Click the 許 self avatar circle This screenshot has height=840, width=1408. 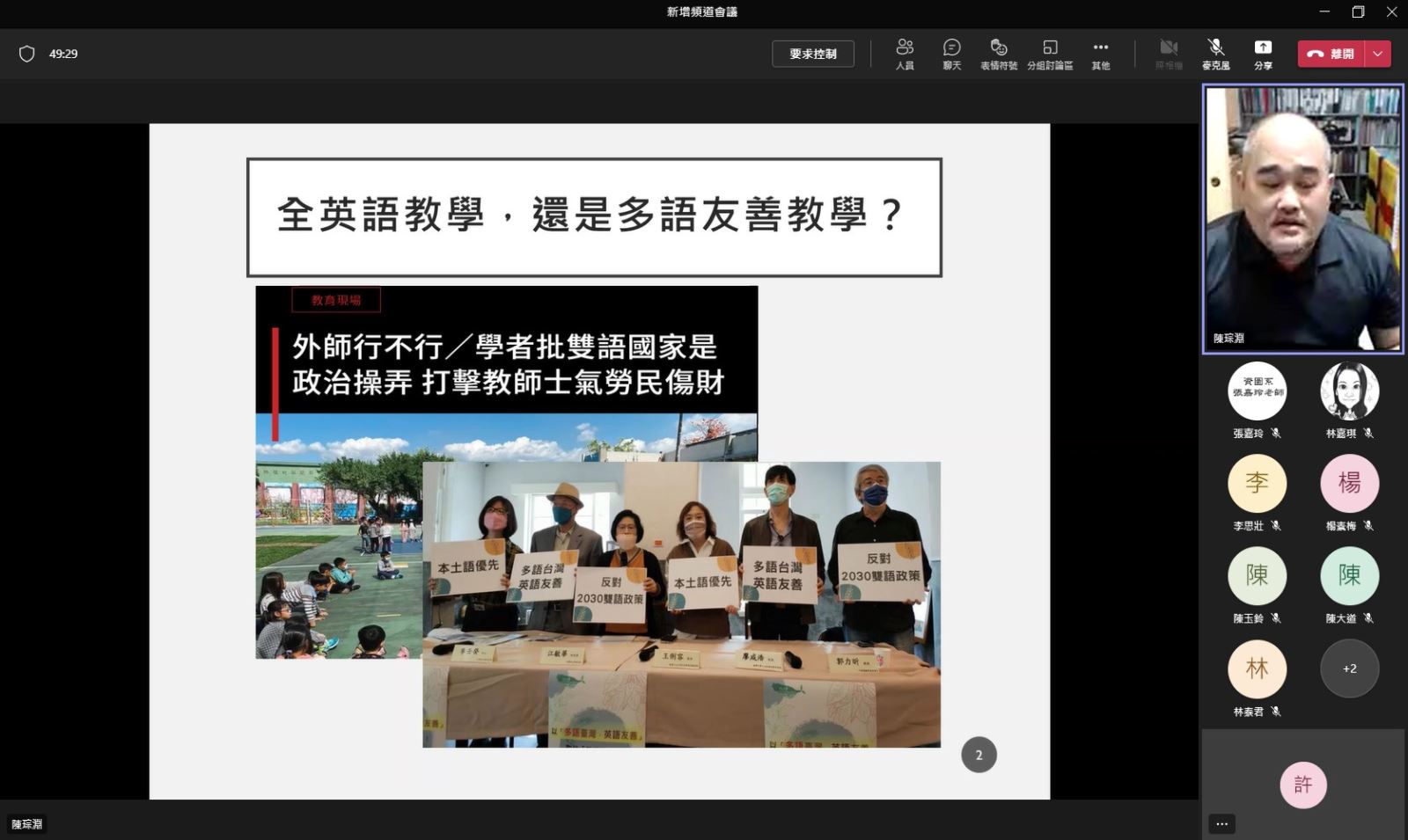pos(1302,784)
